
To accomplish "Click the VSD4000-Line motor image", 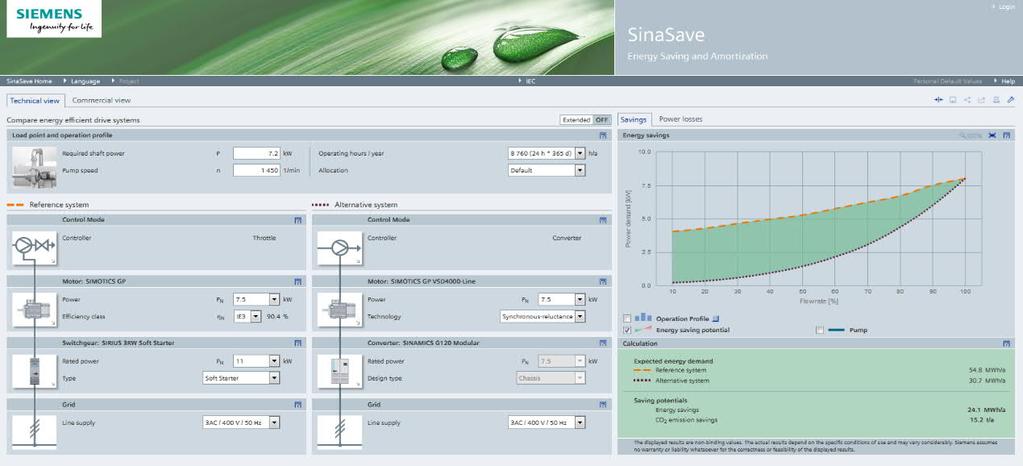I will coord(339,309).
